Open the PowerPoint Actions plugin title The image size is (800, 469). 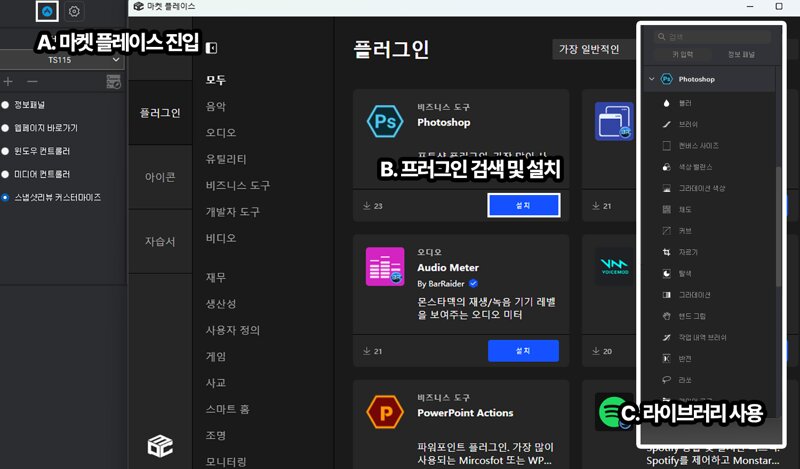[x=465, y=413]
